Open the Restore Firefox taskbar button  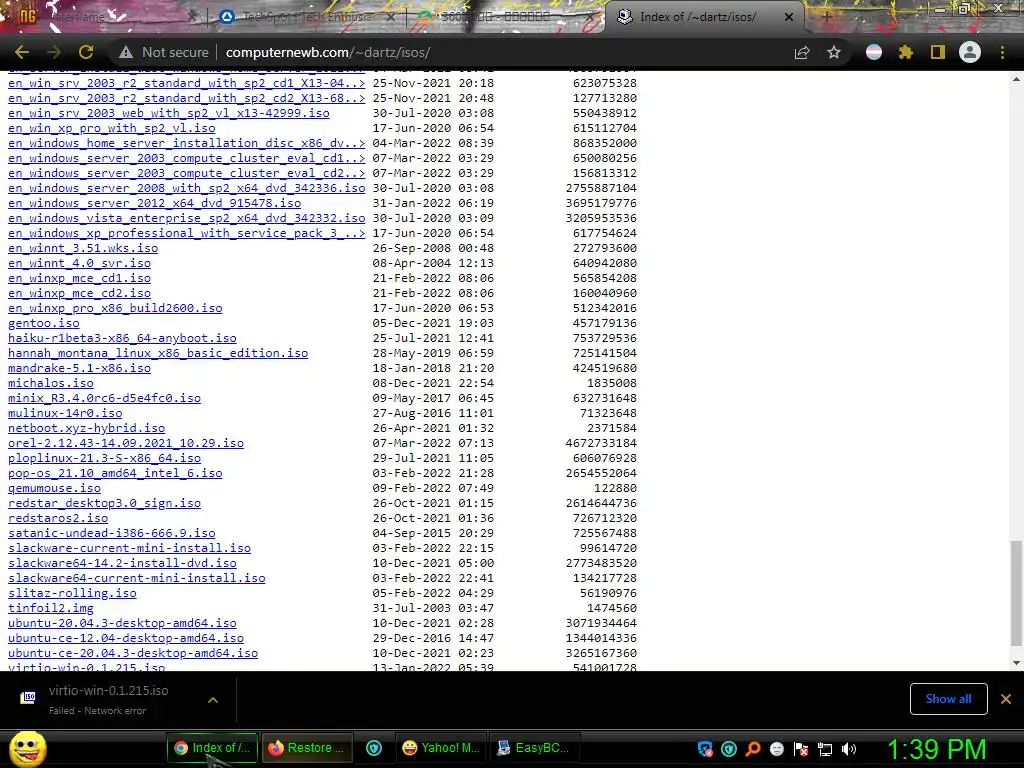307,748
